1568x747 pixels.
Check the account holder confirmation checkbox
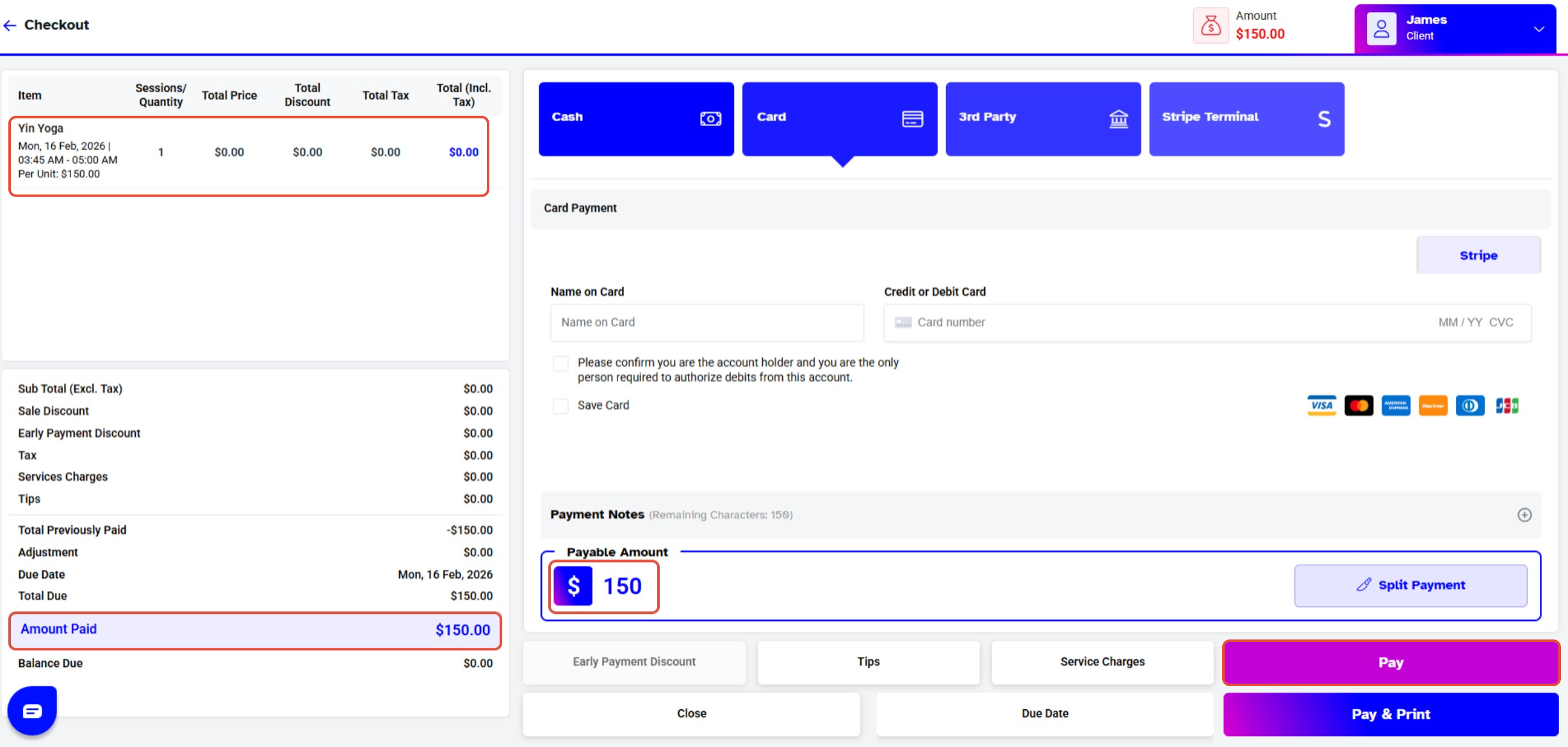point(560,364)
